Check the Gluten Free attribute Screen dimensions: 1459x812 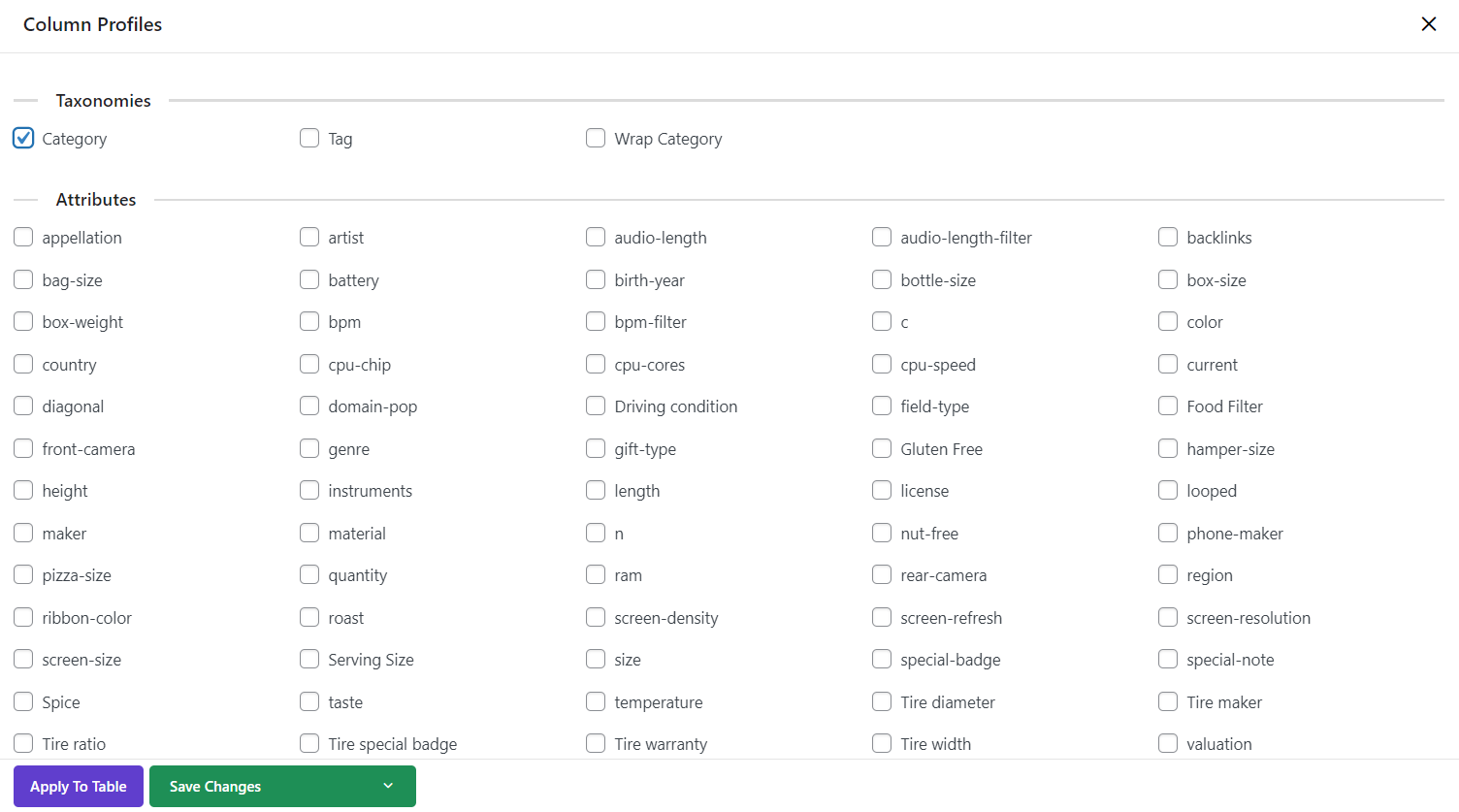coord(882,448)
